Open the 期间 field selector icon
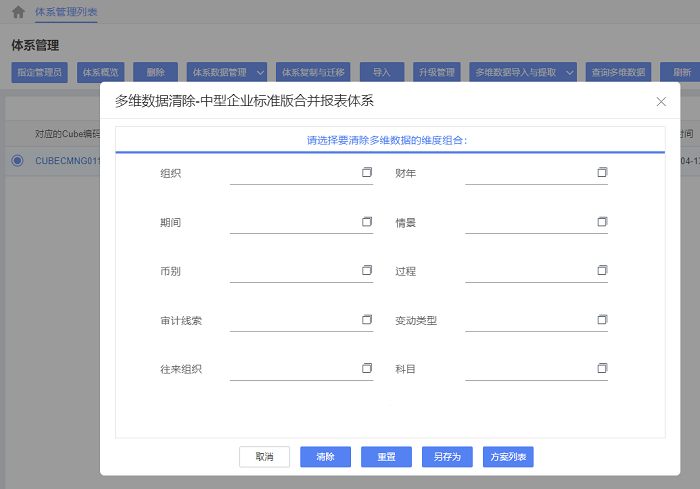 [x=367, y=222]
